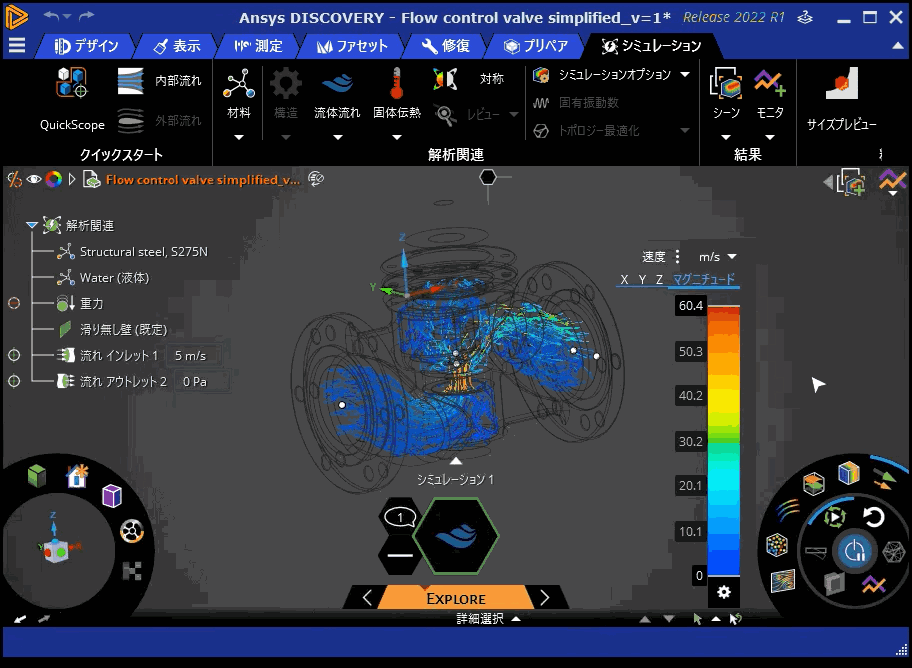This screenshot has height=668, width=912.
Task: Go to the next stage arrow right of EXPLORE
Action: (544, 598)
